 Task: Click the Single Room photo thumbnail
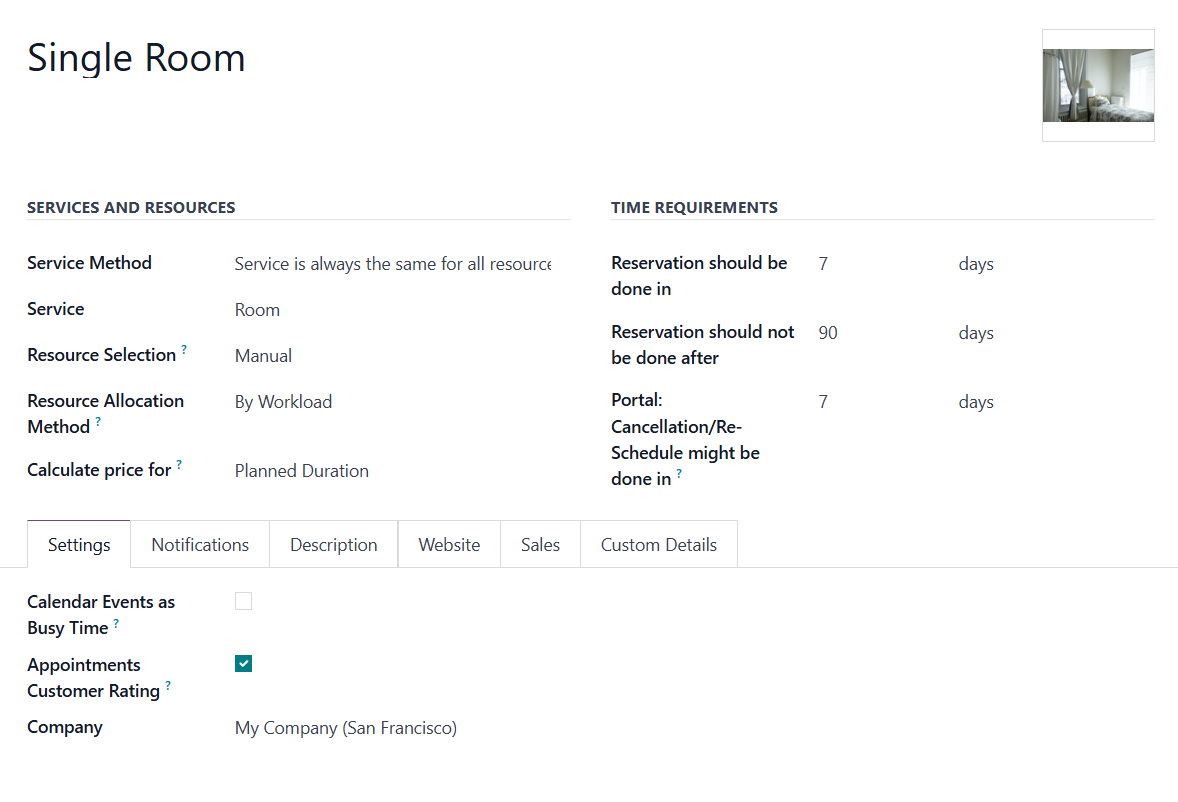click(1098, 86)
